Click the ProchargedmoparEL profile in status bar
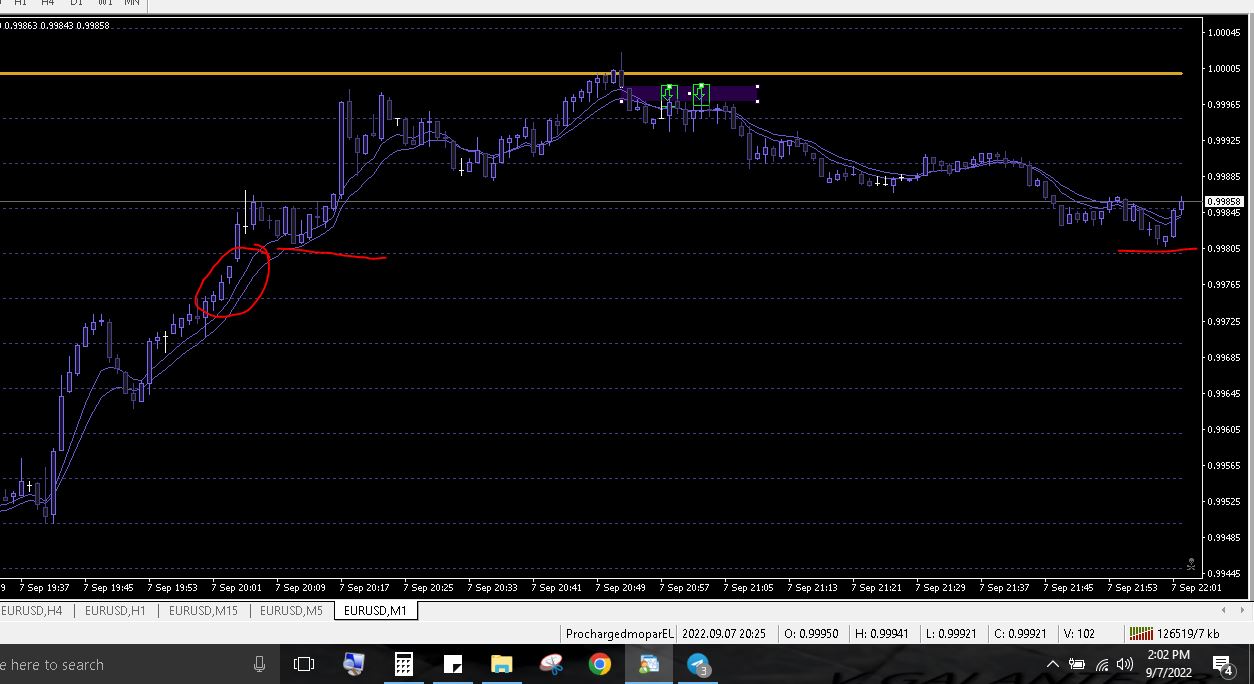 (x=620, y=634)
